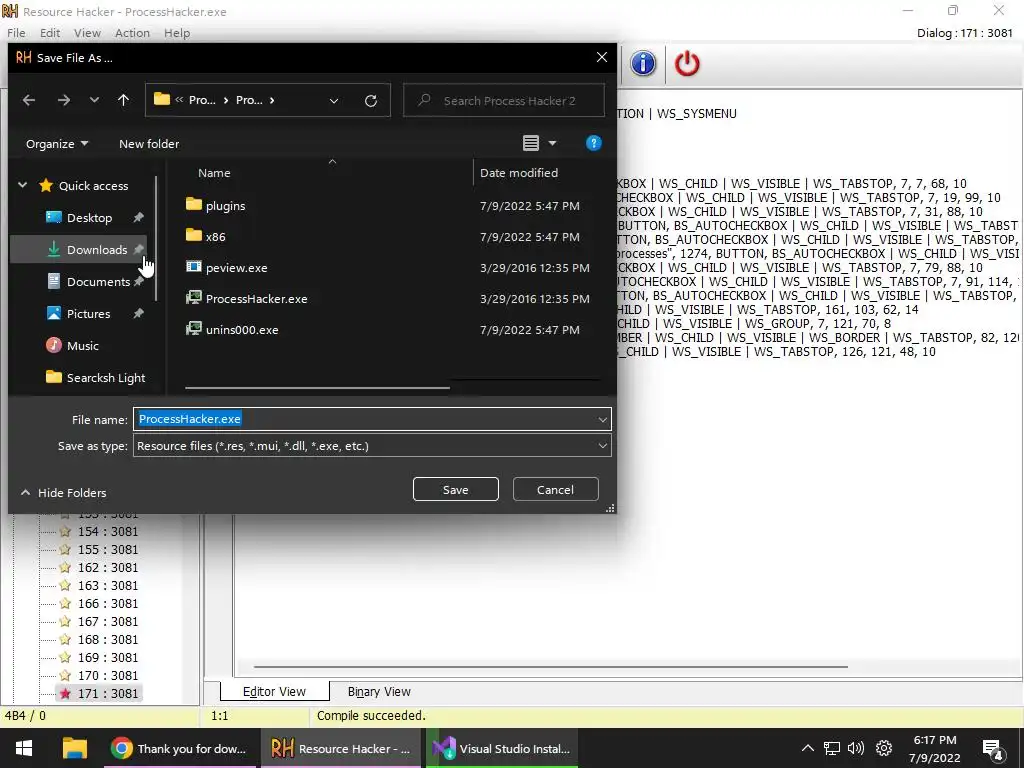Select ProcessHacker.exe in file list

click(x=257, y=298)
